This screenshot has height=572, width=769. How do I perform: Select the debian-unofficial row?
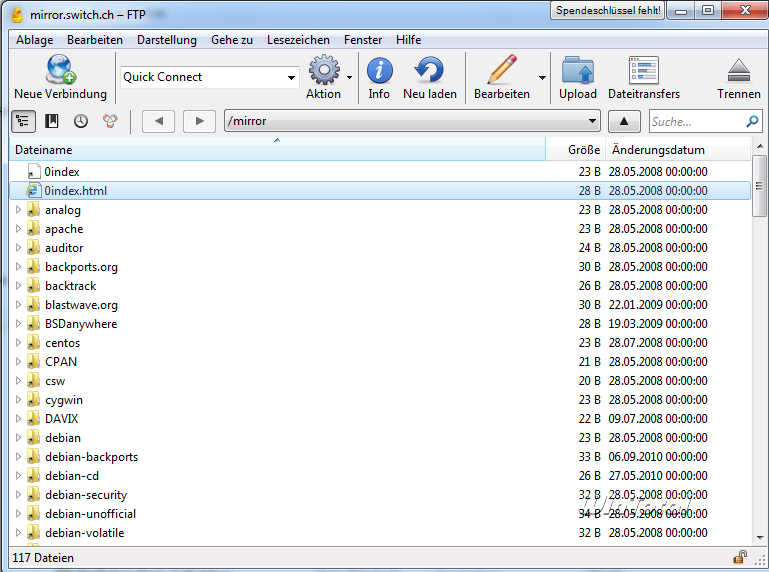tap(380, 514)
